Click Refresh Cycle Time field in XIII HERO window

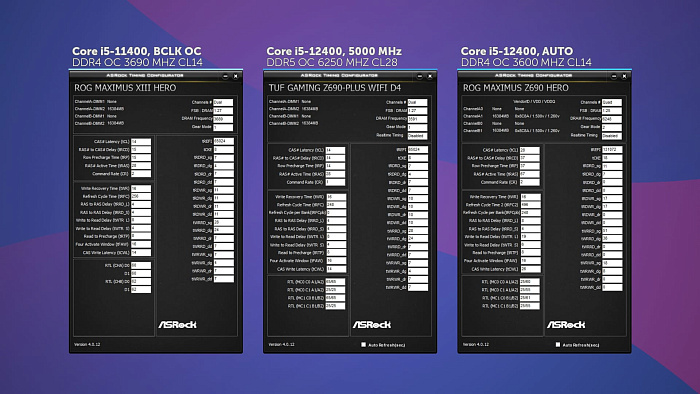(141, 196)
